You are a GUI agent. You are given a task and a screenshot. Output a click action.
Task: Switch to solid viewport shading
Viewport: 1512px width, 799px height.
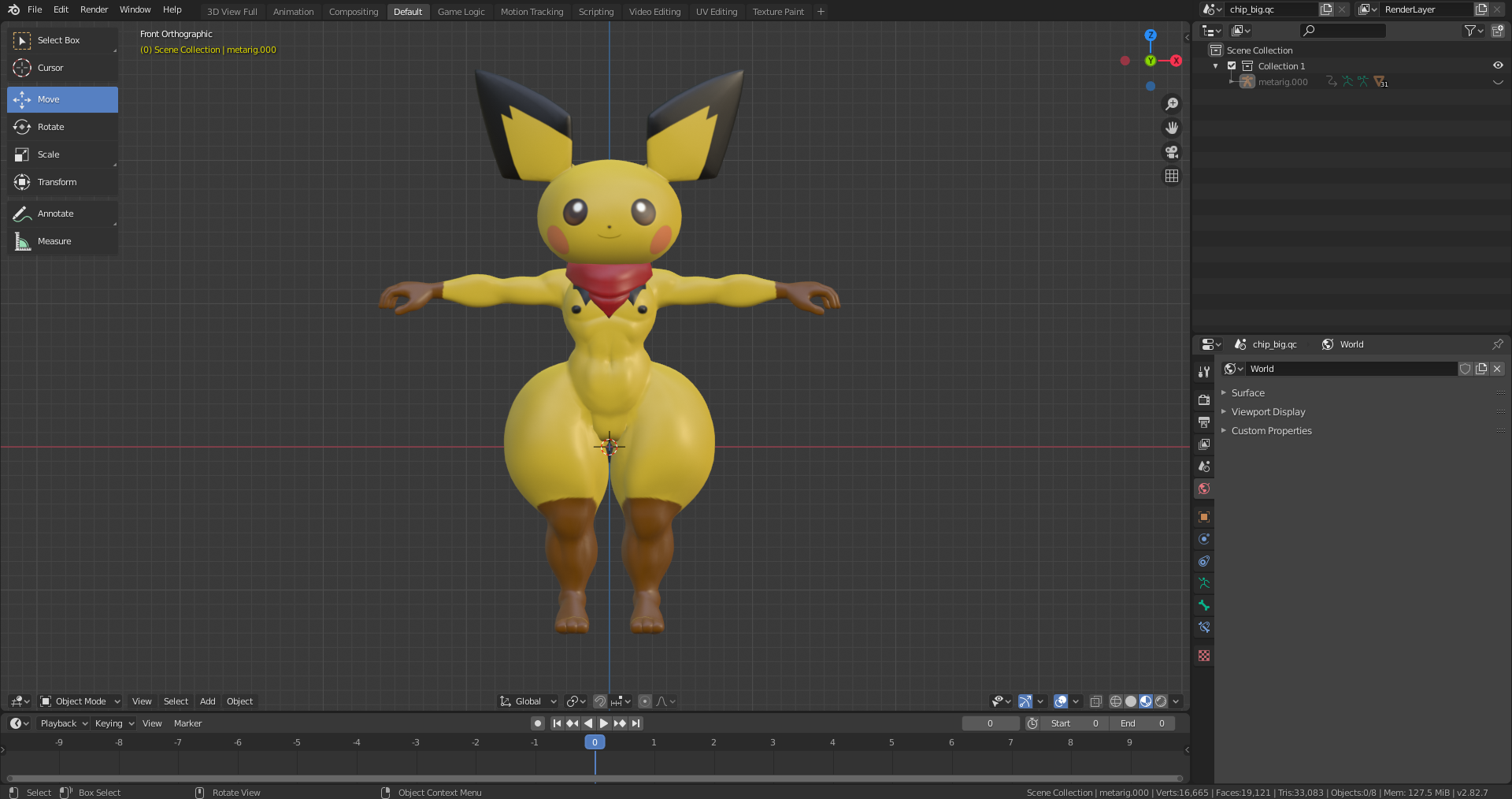coord(1131,701)
